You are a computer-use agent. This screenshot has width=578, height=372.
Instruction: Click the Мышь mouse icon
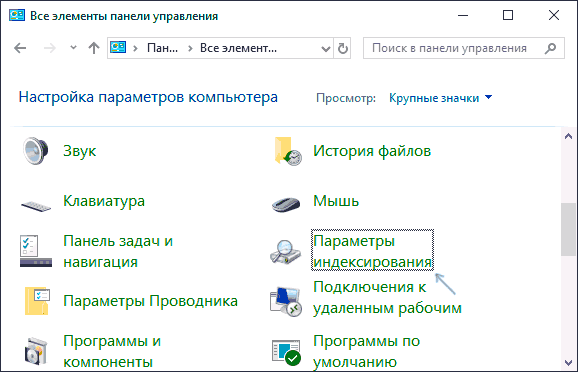point(286,204)
